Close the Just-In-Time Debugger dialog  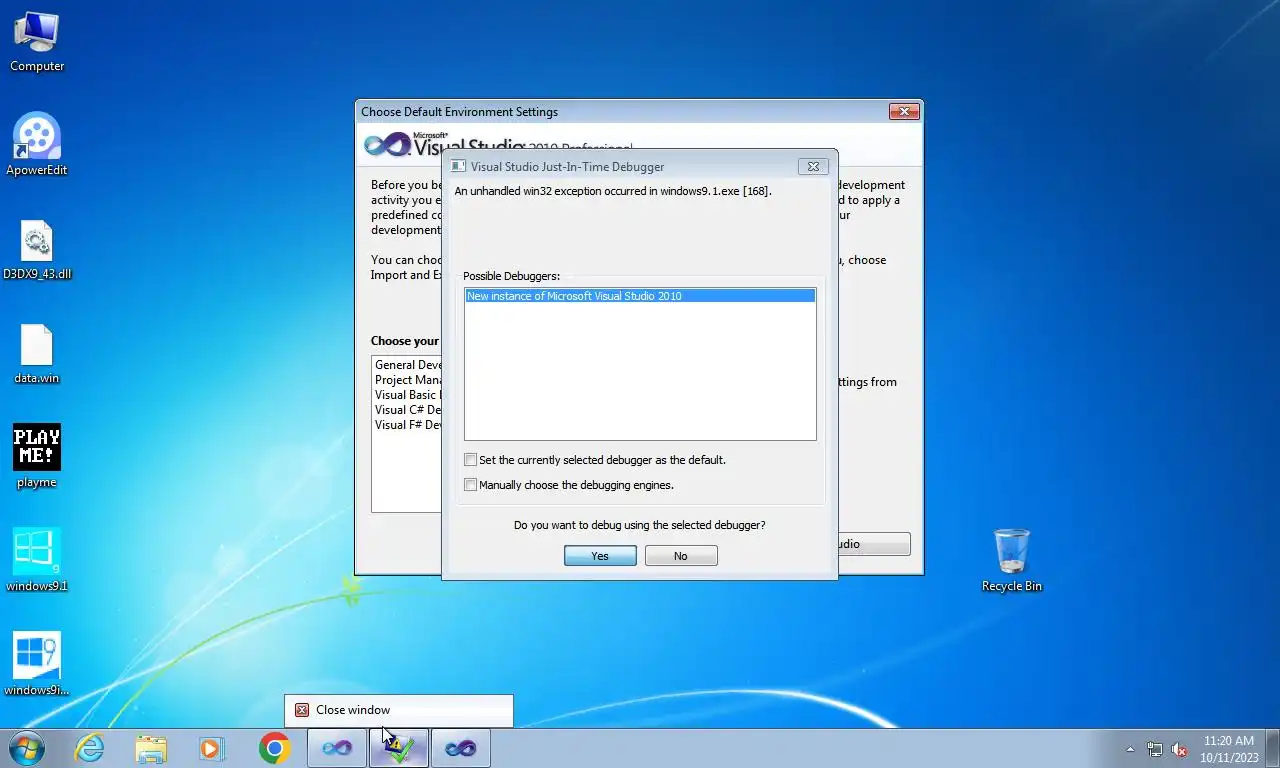tap(813, 167)
